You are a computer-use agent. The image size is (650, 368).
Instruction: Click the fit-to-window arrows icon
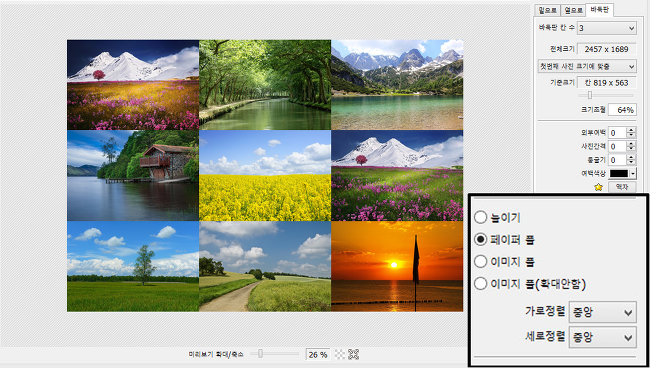[x=353, y=354]
